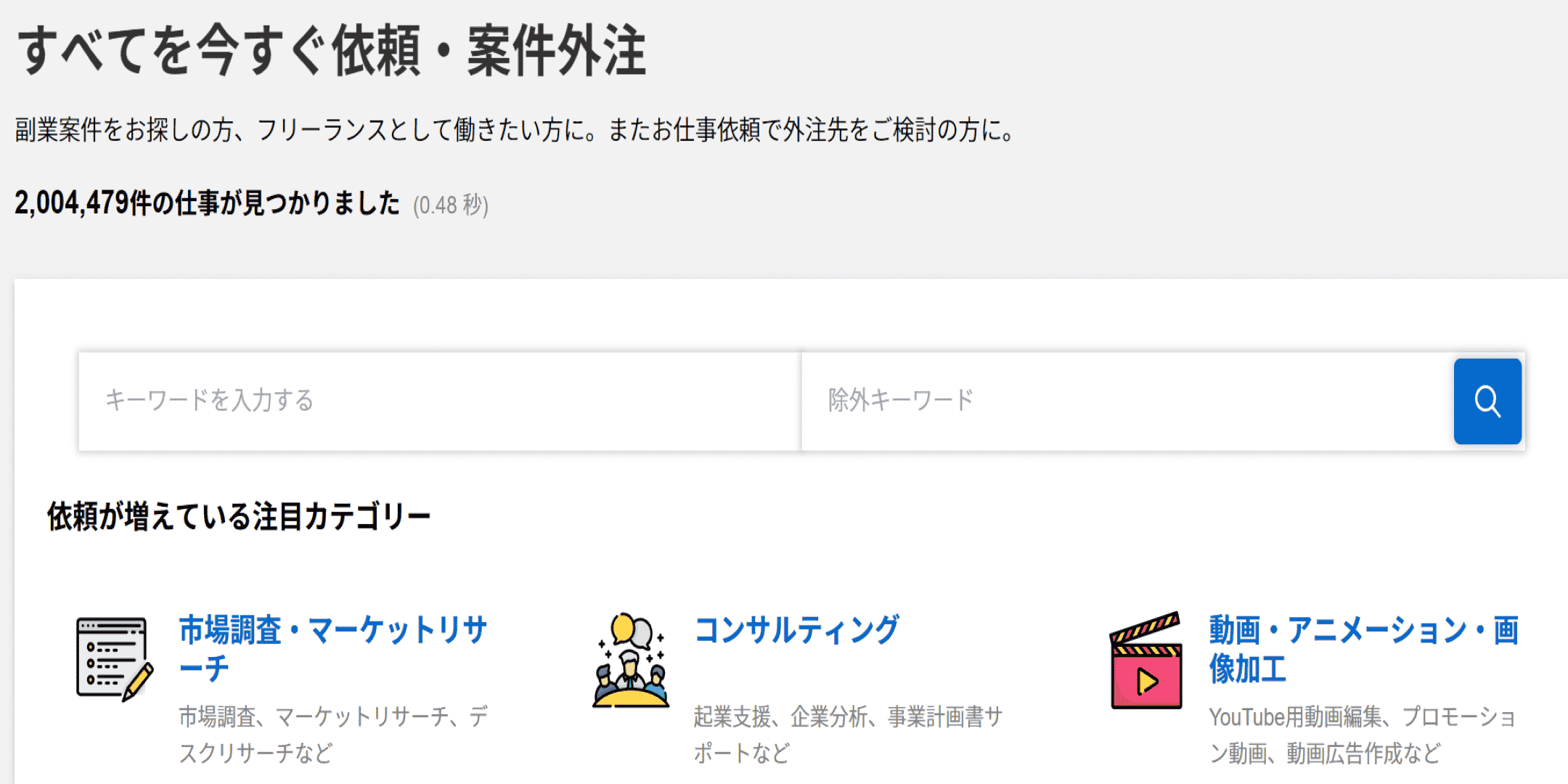Click the すべてを今すぐ依頼・案件外注 page heading
Viewport: 1568px width, 784px height.
click(331, 50)
